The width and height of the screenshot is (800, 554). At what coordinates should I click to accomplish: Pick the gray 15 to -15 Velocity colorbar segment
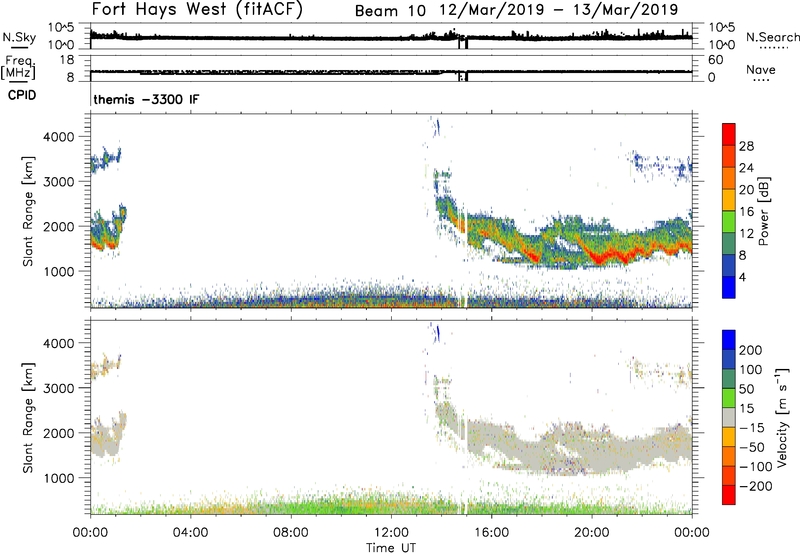click(729, 417)
